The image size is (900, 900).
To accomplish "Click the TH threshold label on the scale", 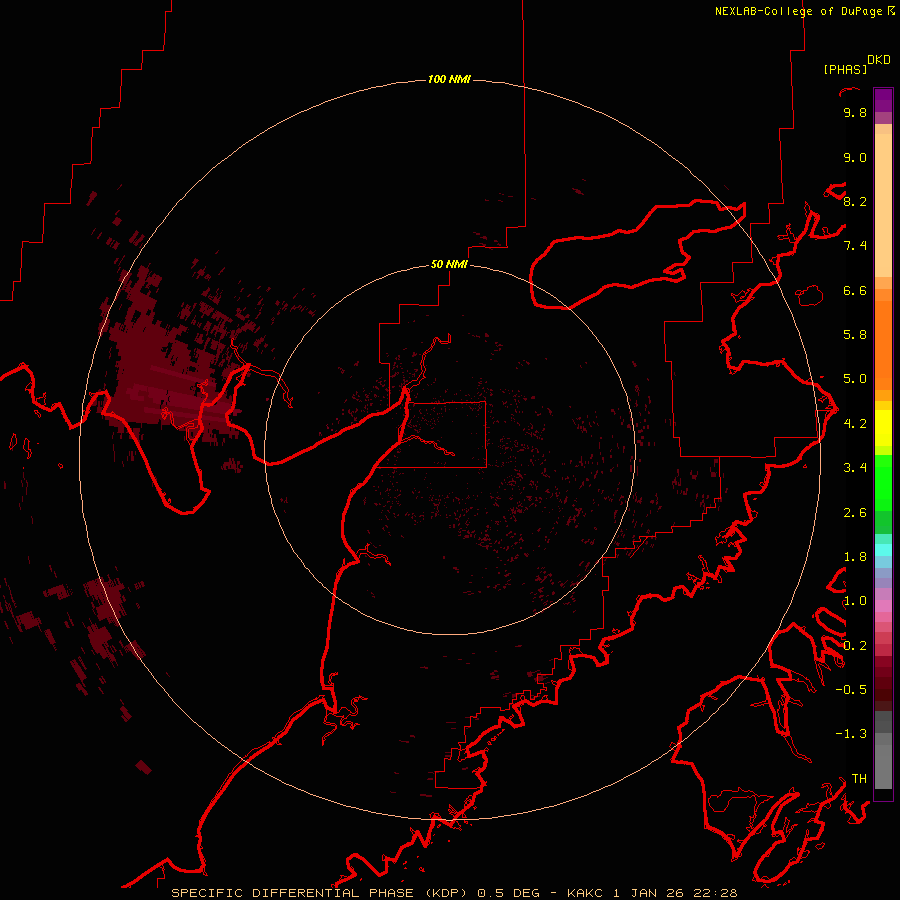I will [859, 779].
